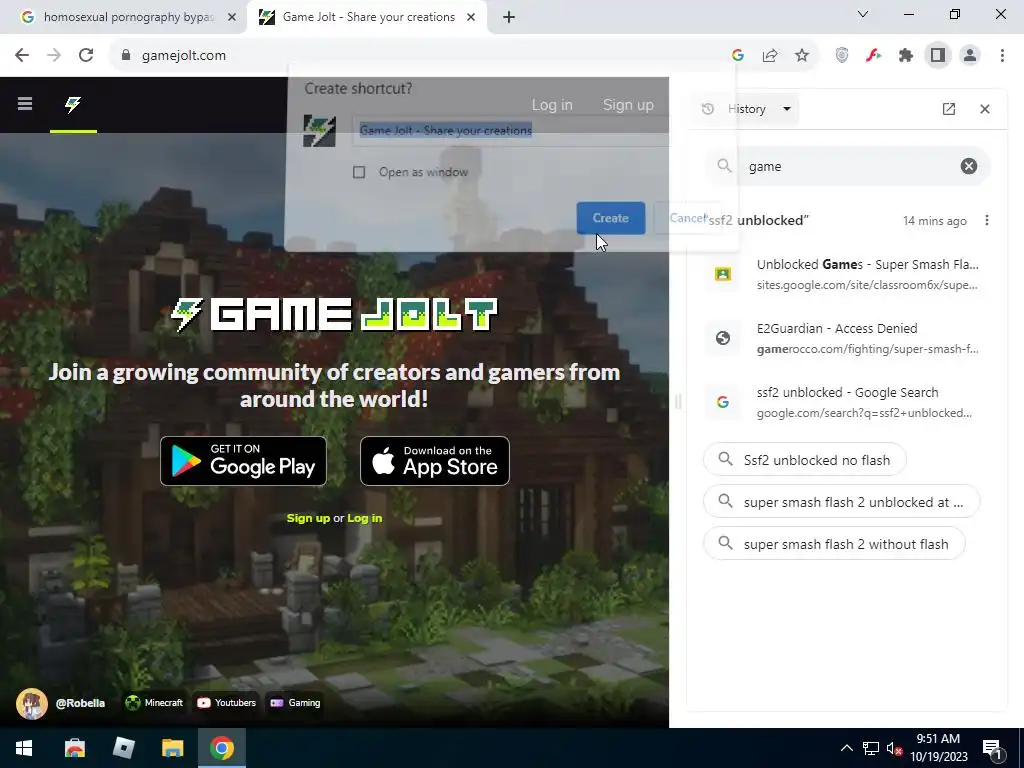Open Game Jolt hamburger menu

(25, 104)
